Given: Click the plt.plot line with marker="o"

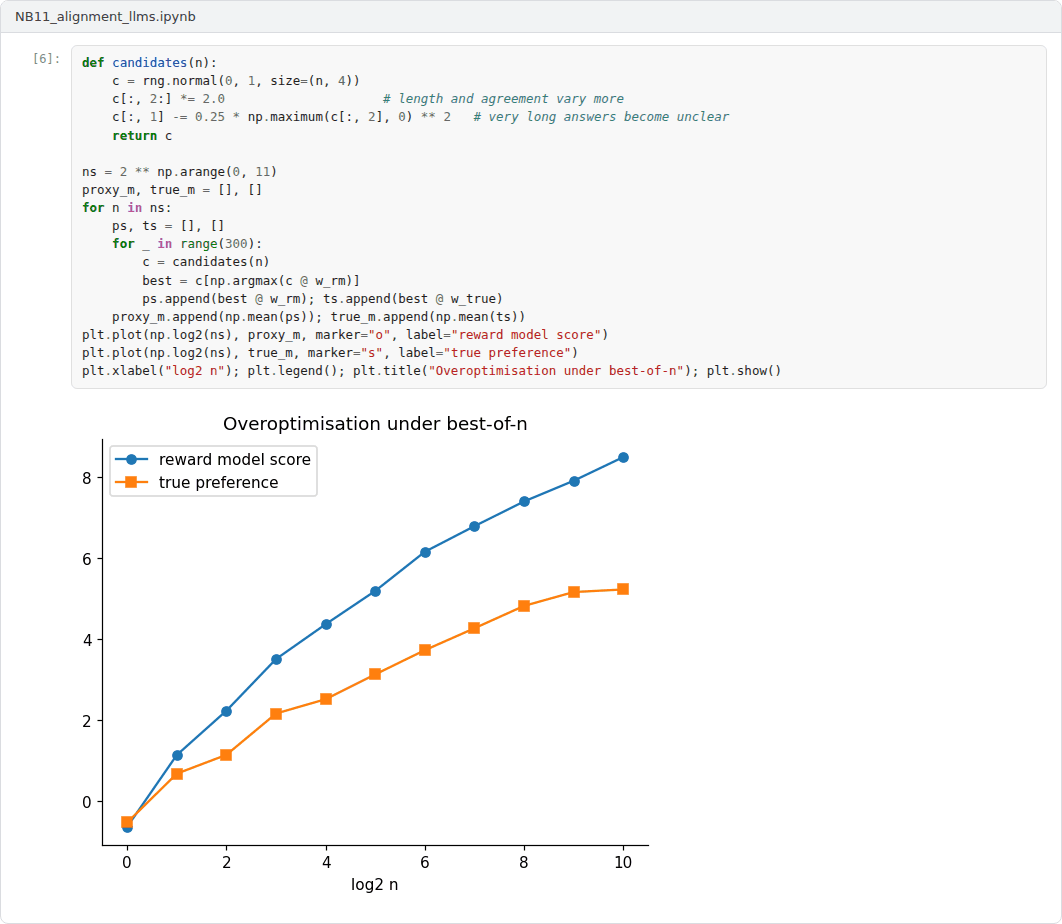Looking at the screenshot, I should click(x=345, y=335).
